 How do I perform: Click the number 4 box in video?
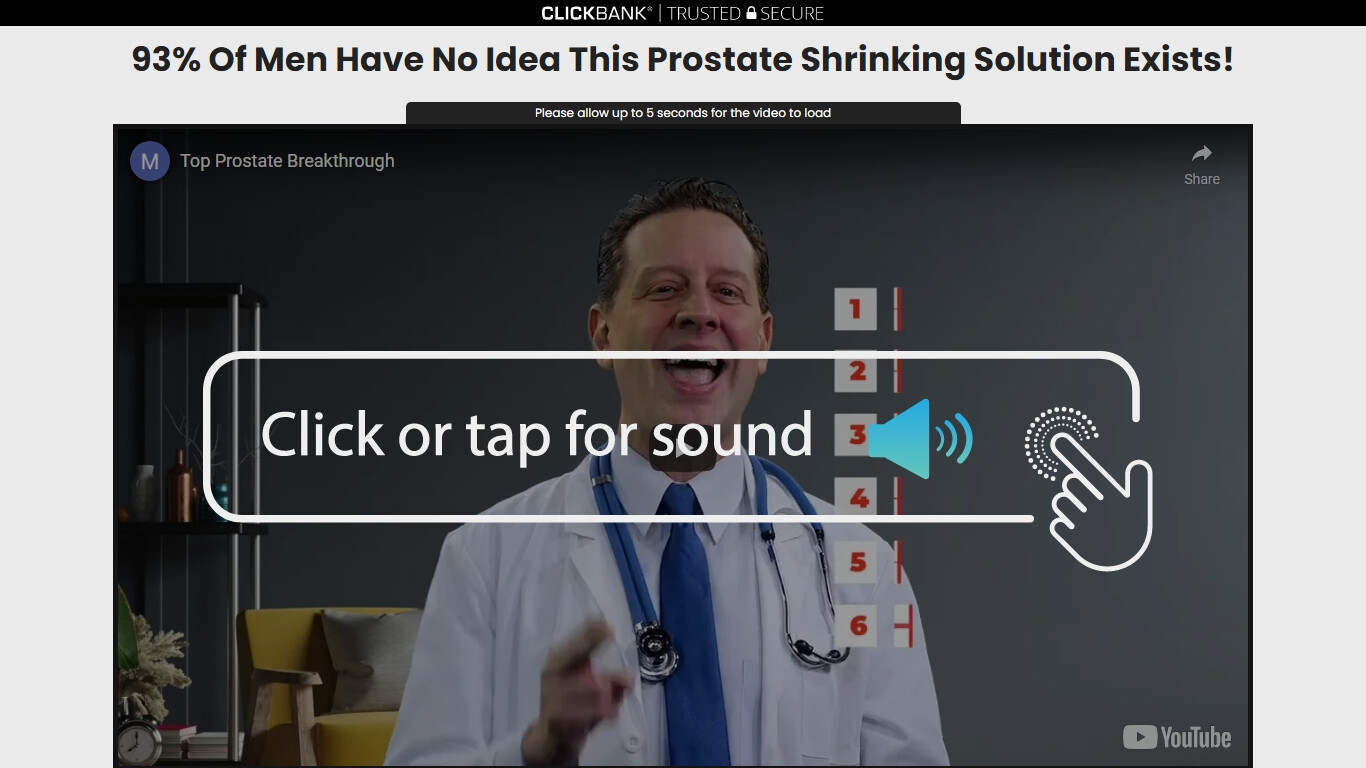(858, 498)
